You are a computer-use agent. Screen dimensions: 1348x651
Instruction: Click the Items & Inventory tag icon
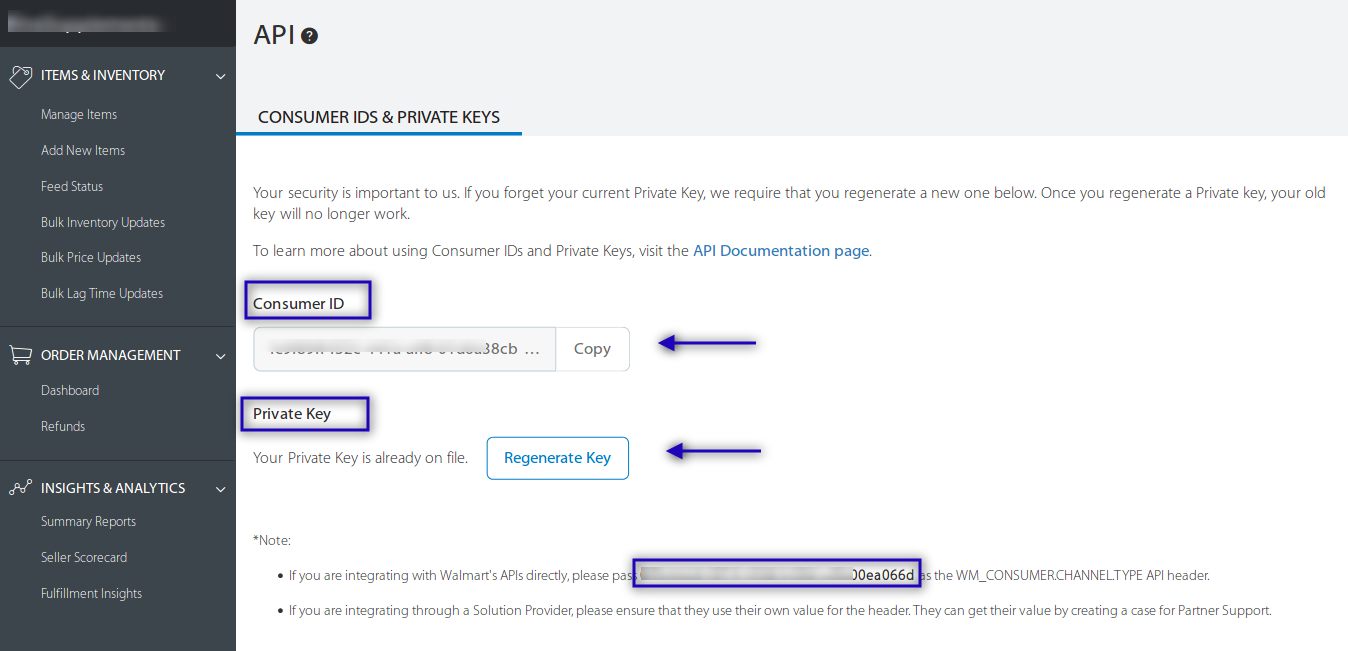coord(20,76)
